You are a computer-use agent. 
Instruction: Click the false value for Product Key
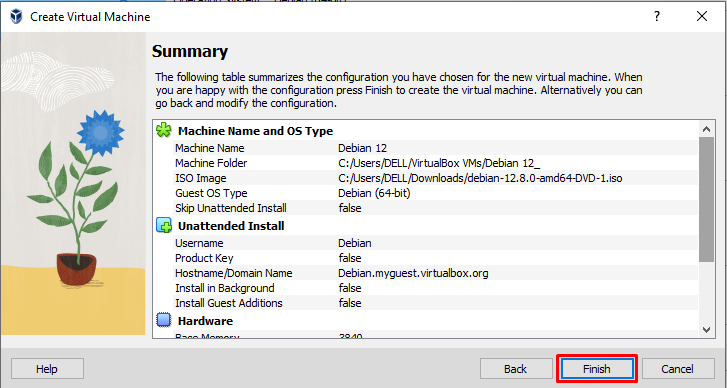pos(350,258)
